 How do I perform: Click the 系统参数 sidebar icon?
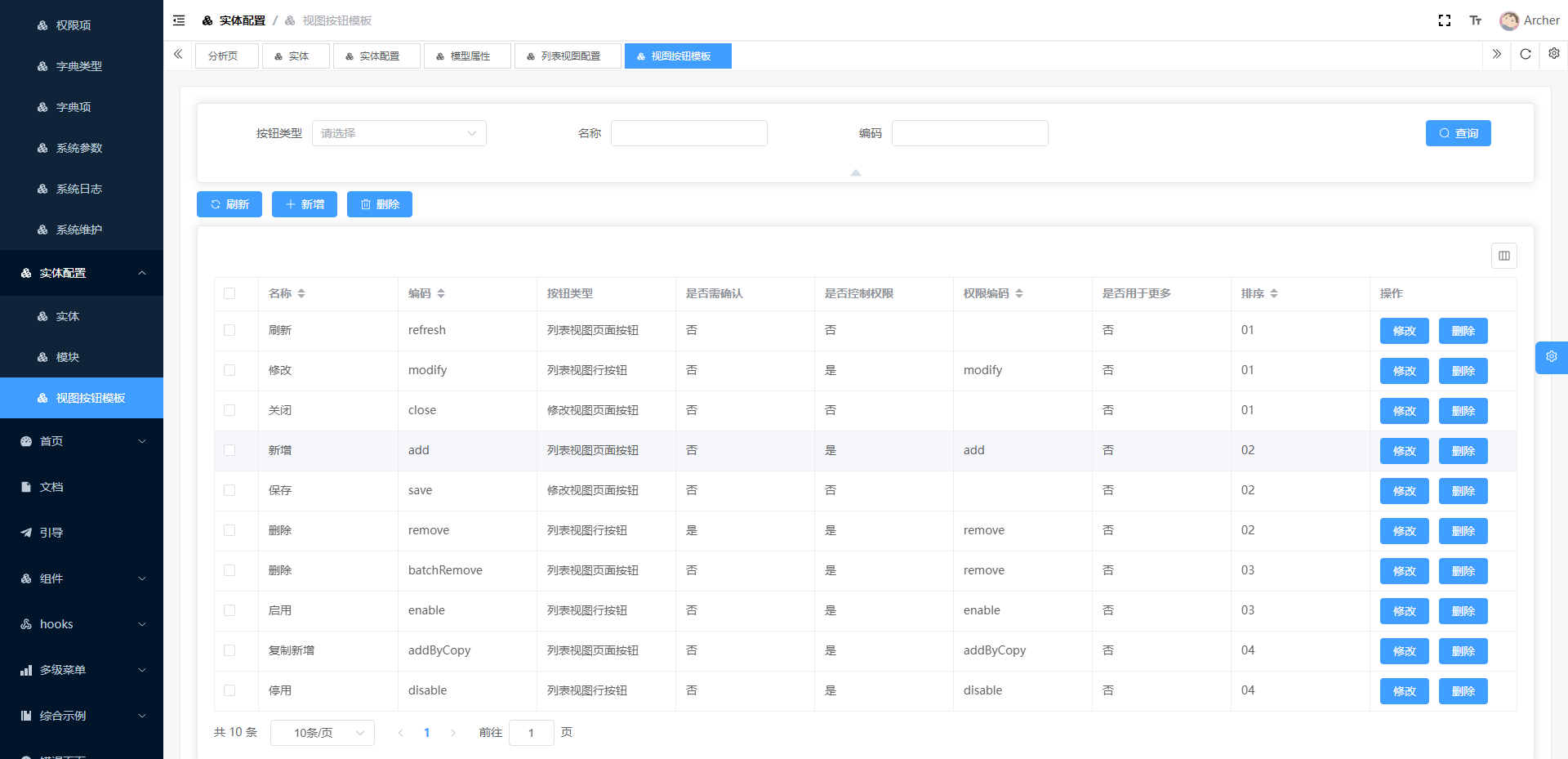tap(42, 148)
